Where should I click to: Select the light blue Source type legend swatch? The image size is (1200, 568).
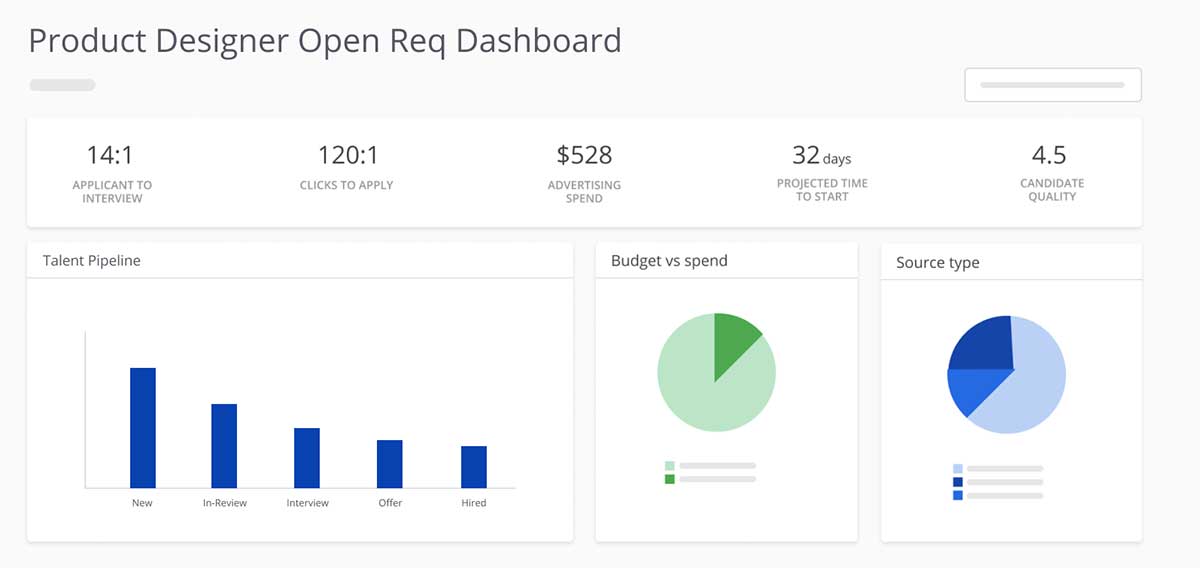(x=958, y=468)
